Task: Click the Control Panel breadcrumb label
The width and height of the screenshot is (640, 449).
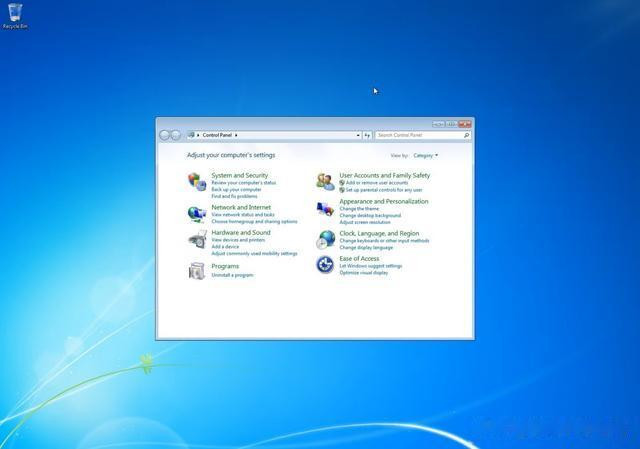Action: (217, 135)
